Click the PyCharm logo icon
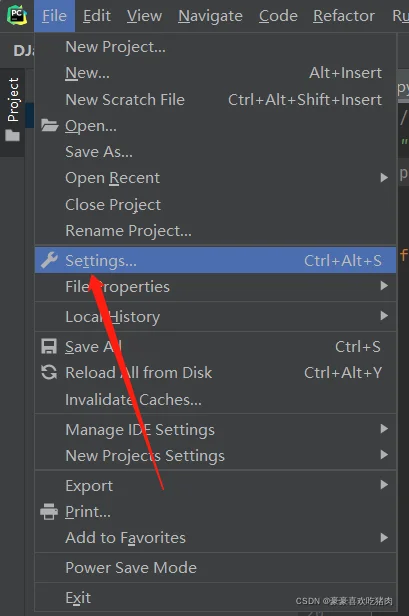 click(17, 16)
